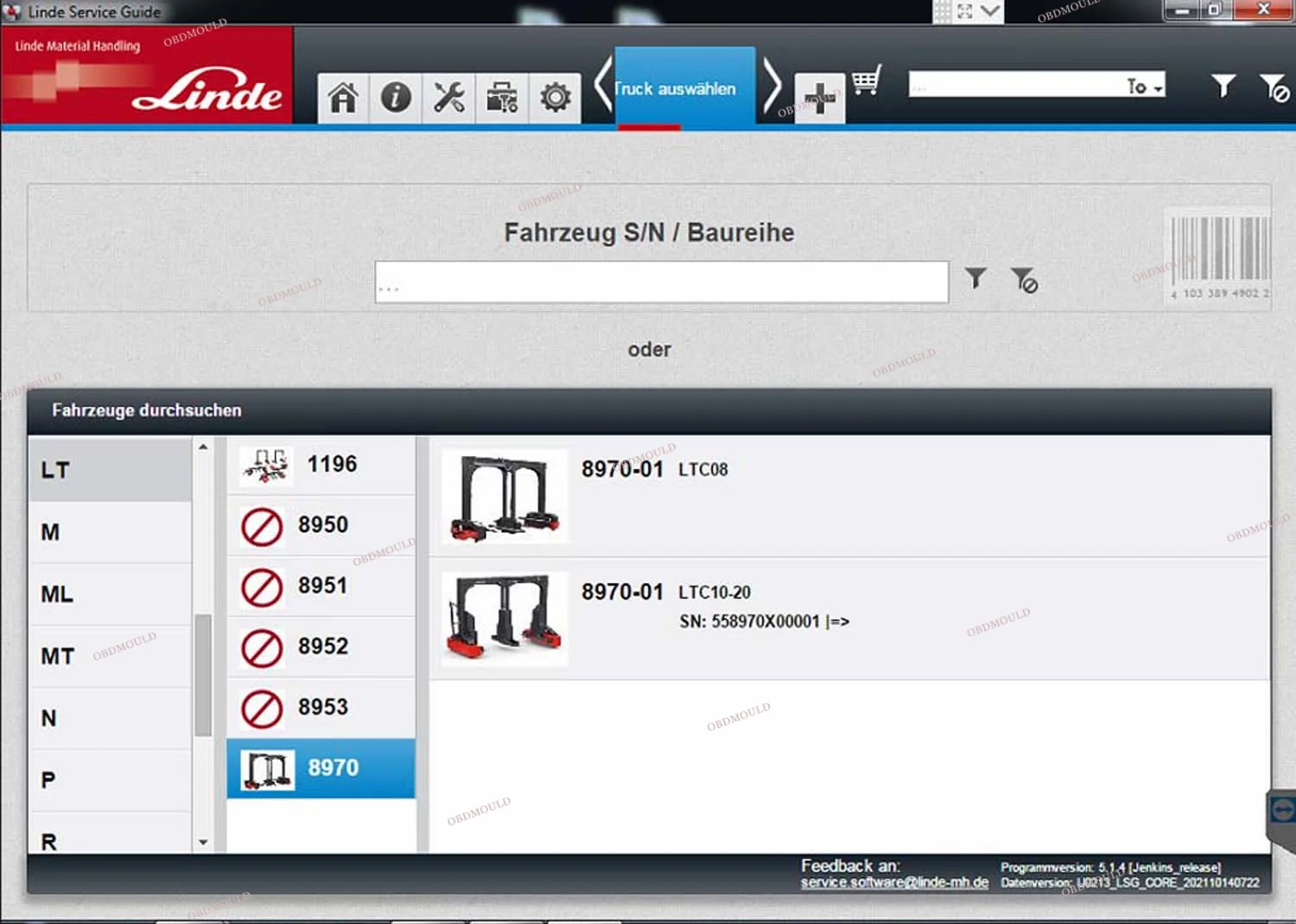Open the title bar grid icon
This screenshot has height=924, width=1296.
943,11
